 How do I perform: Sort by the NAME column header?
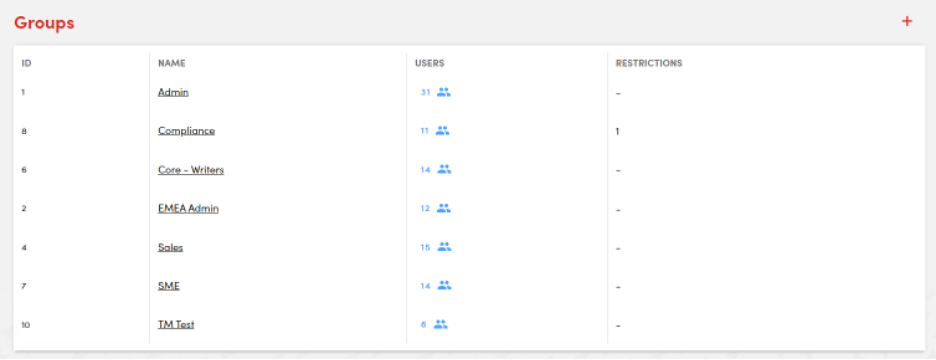(172, 63)
